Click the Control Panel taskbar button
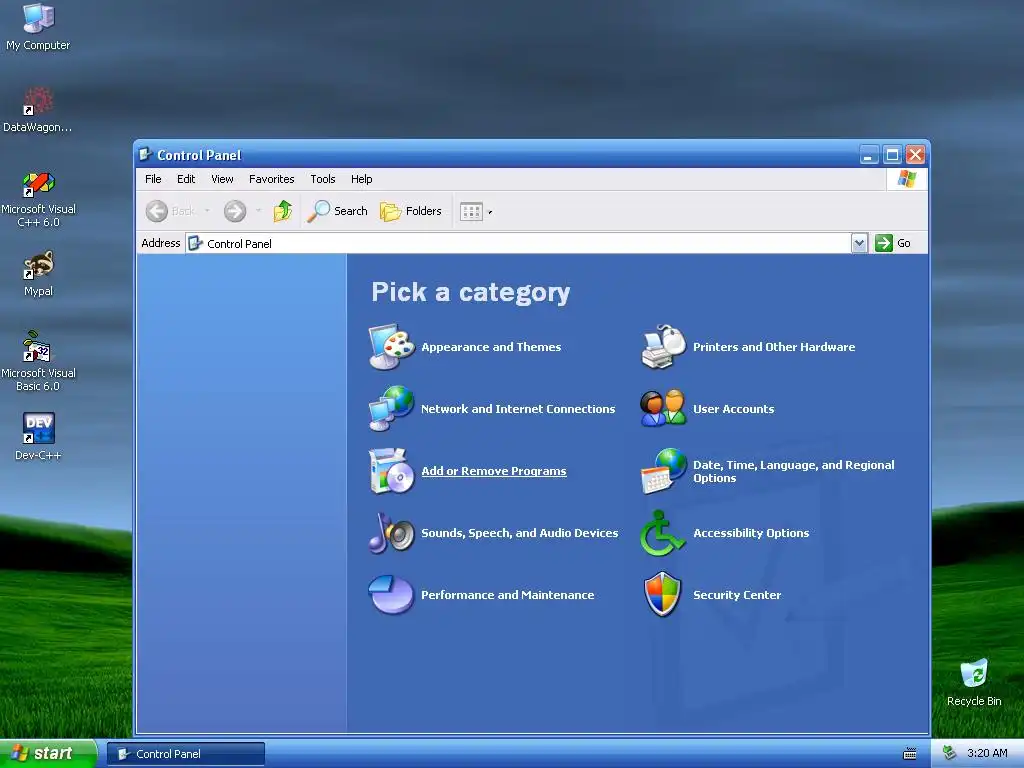This screenshot has width=1024, height=768. pos(186,754)
